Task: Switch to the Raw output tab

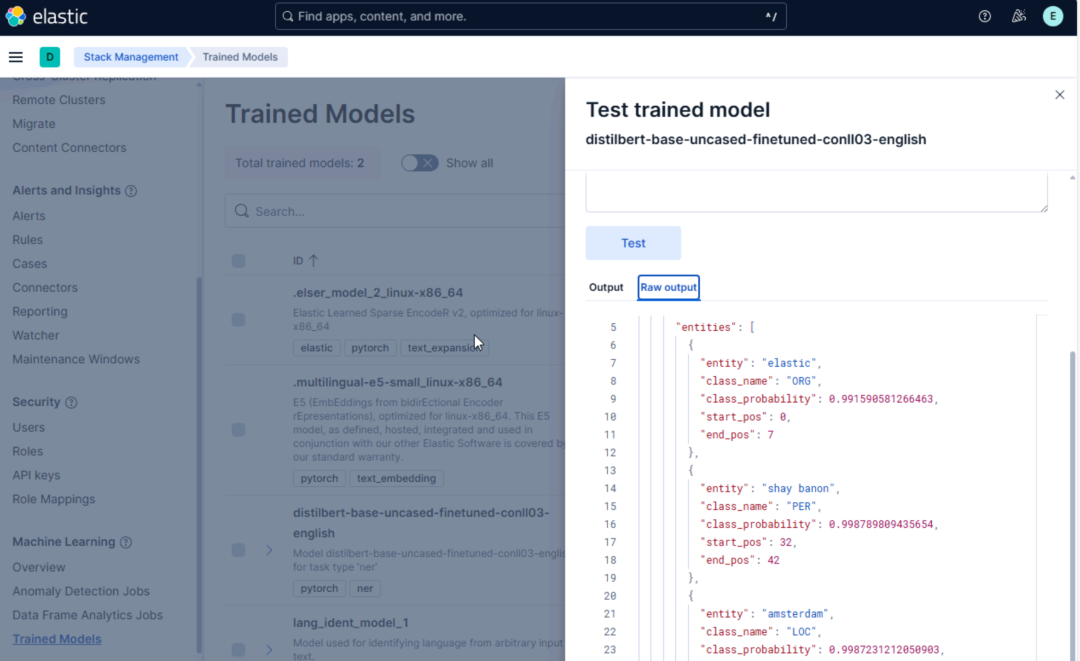Action: pyautogui.click(x=668, y=287)
